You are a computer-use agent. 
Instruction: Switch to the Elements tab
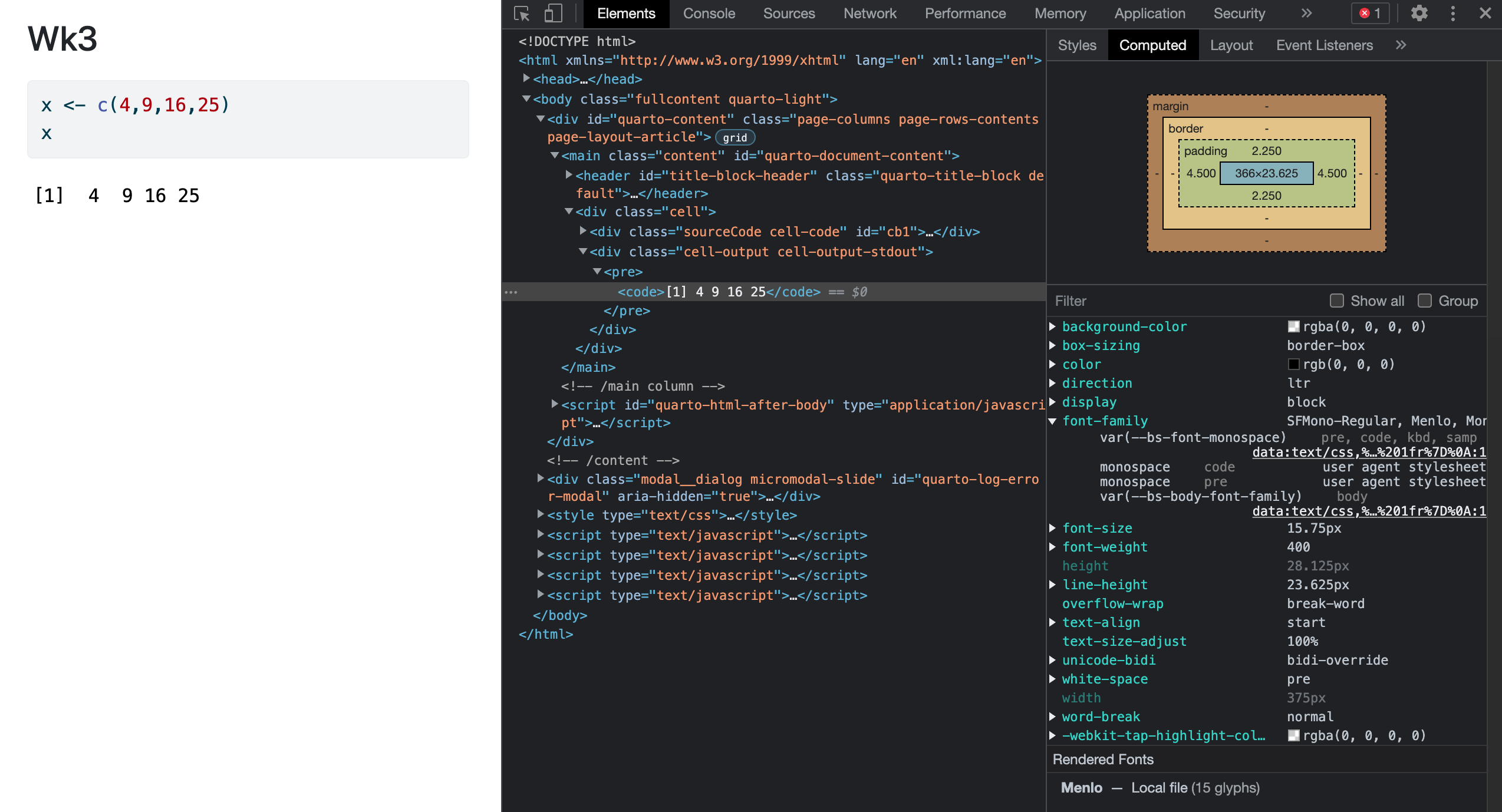pyautogui.click(x=626, y=14)
